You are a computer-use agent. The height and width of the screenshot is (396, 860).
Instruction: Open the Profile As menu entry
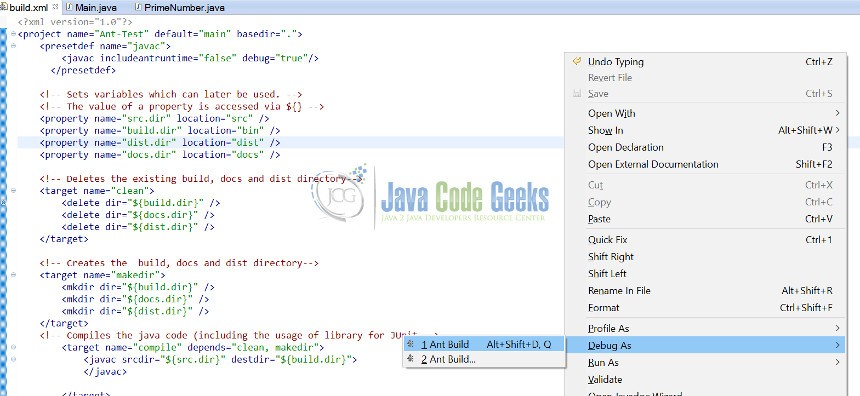(x=705, y=329)
